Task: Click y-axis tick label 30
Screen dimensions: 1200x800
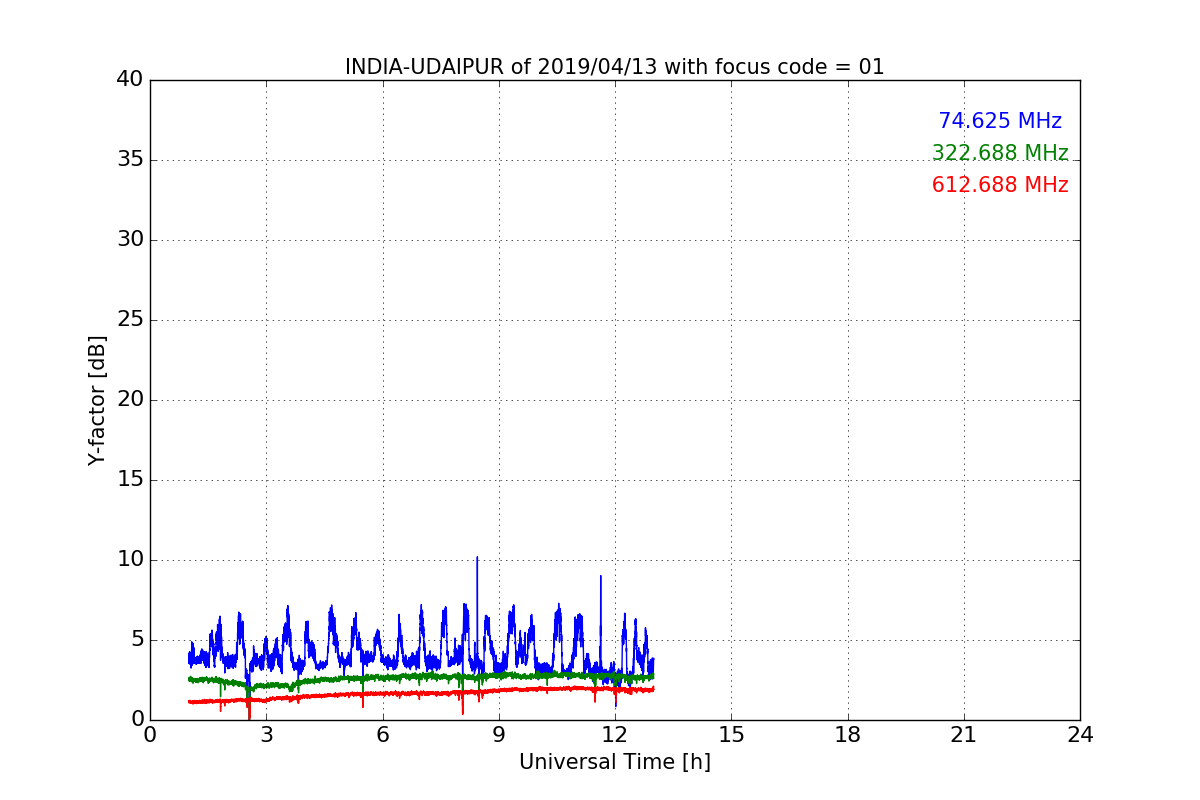Action: (130, 240)
